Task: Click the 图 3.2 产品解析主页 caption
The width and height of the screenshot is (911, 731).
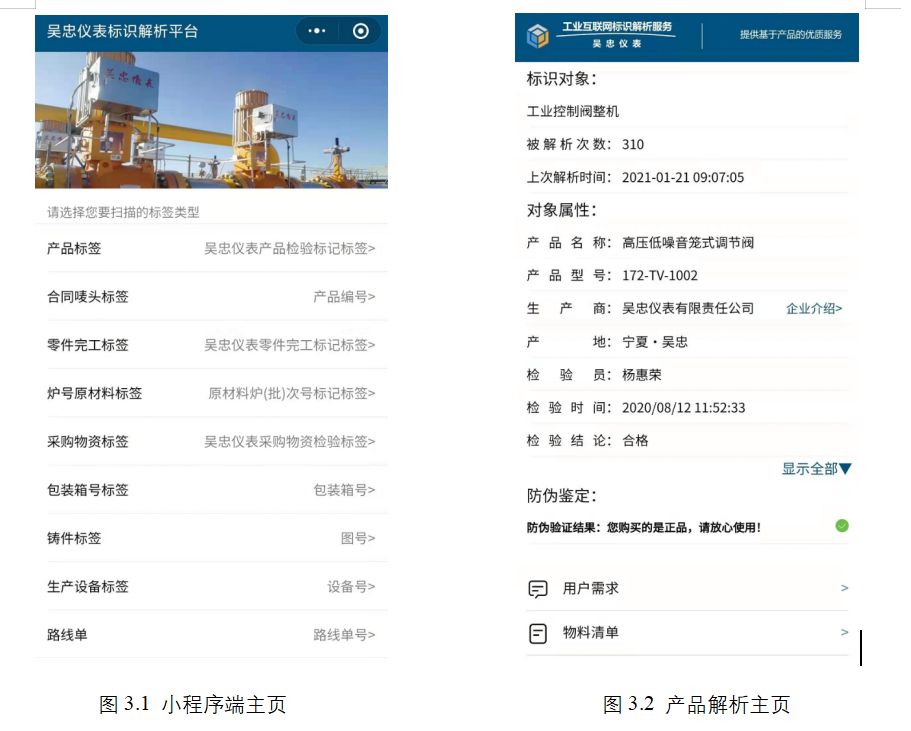Action: pyautogui.click(x=697, y=704)
